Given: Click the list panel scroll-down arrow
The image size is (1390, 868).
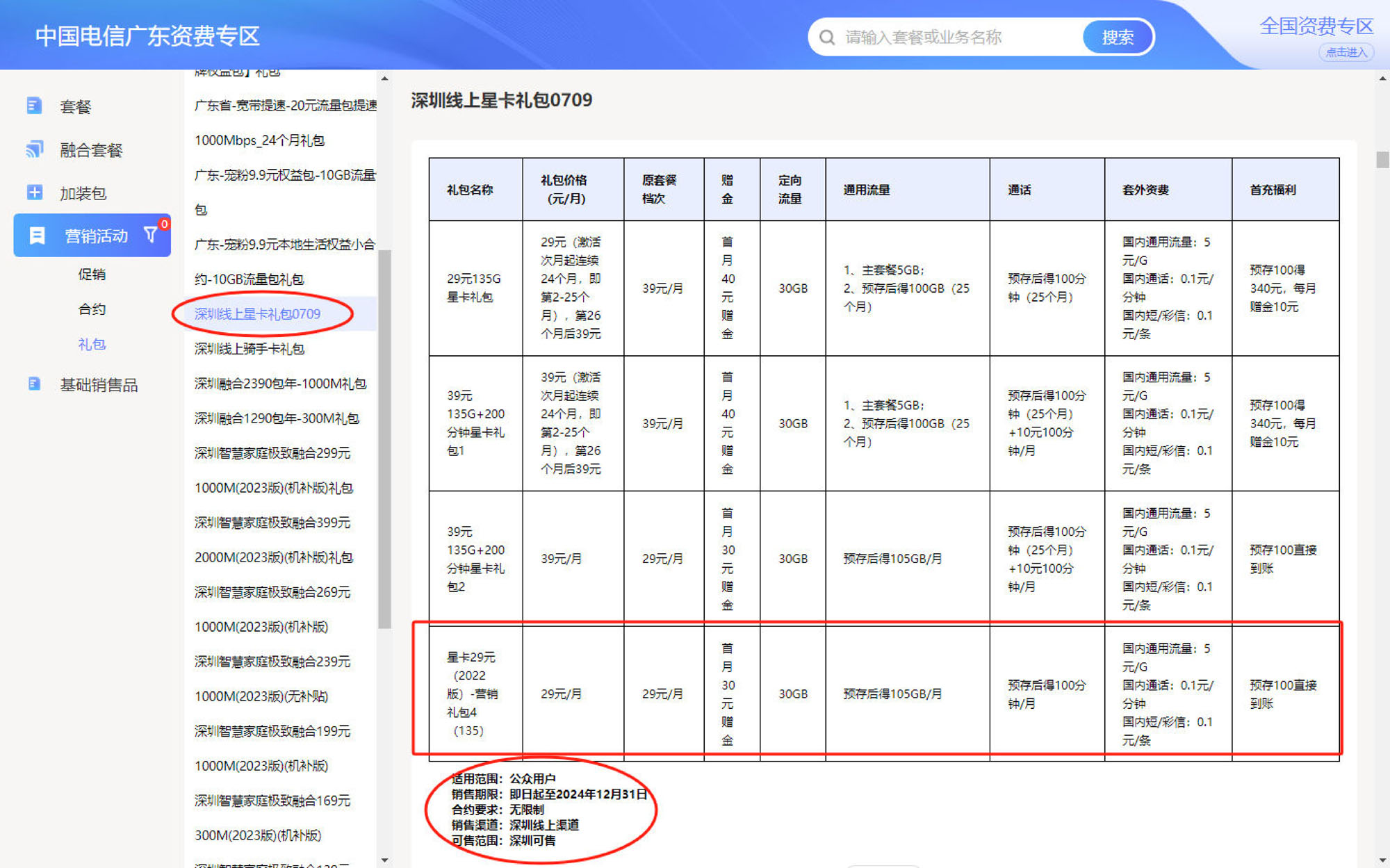Looking at the screenshot, I should pyautogui.click(x=384, y=860).
